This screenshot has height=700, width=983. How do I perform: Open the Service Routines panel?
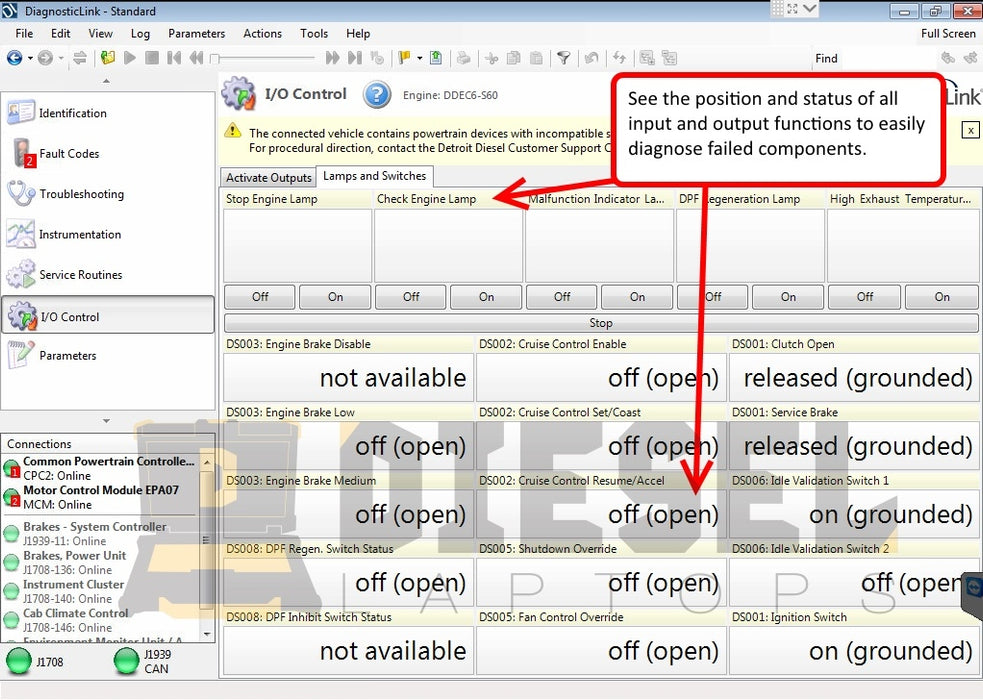pyautogui.click(x=108, y=274)
